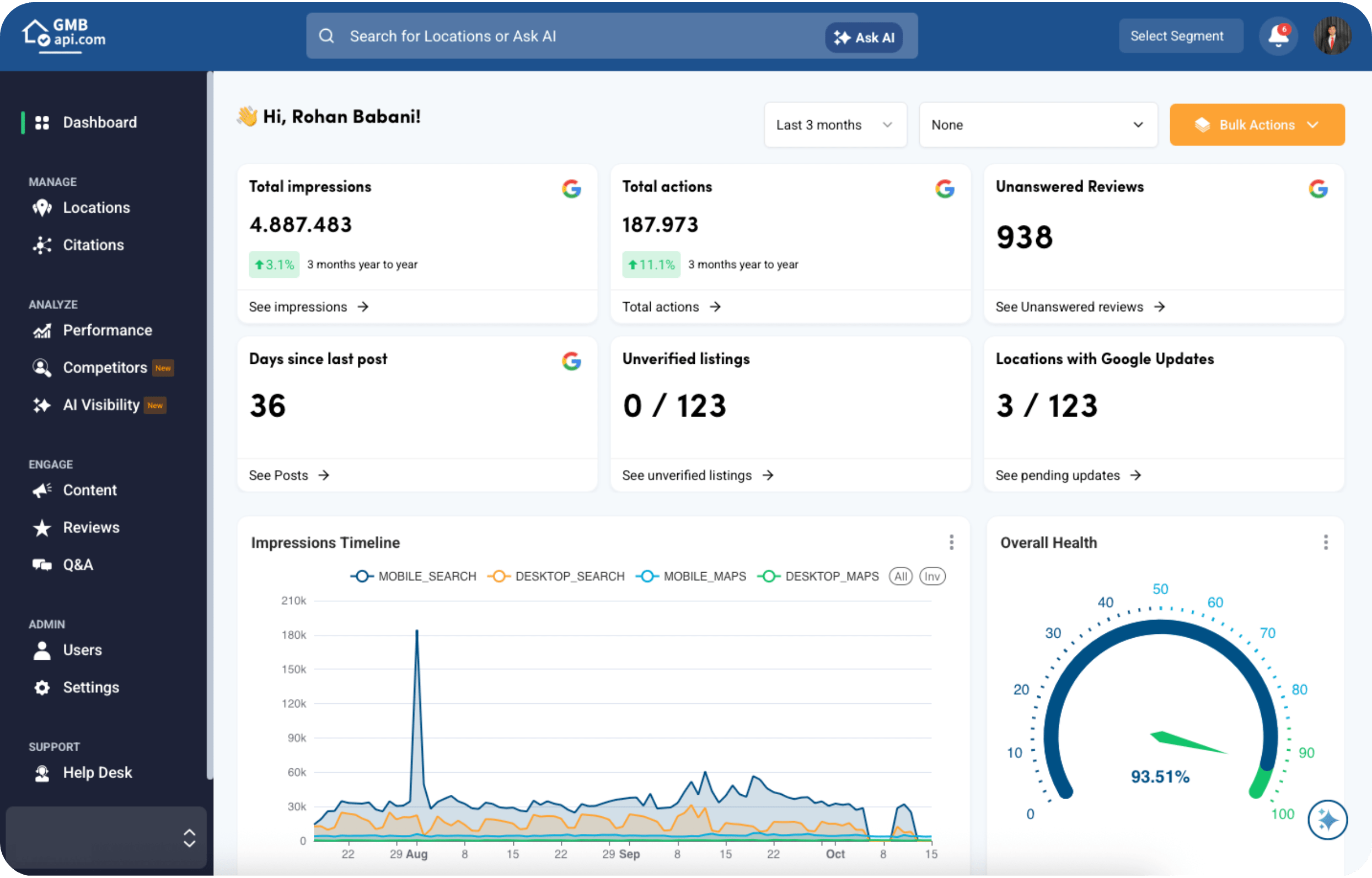The image size is (1372, 878).
Task: Open the notifications bell icon
Action: [1278, 36]
